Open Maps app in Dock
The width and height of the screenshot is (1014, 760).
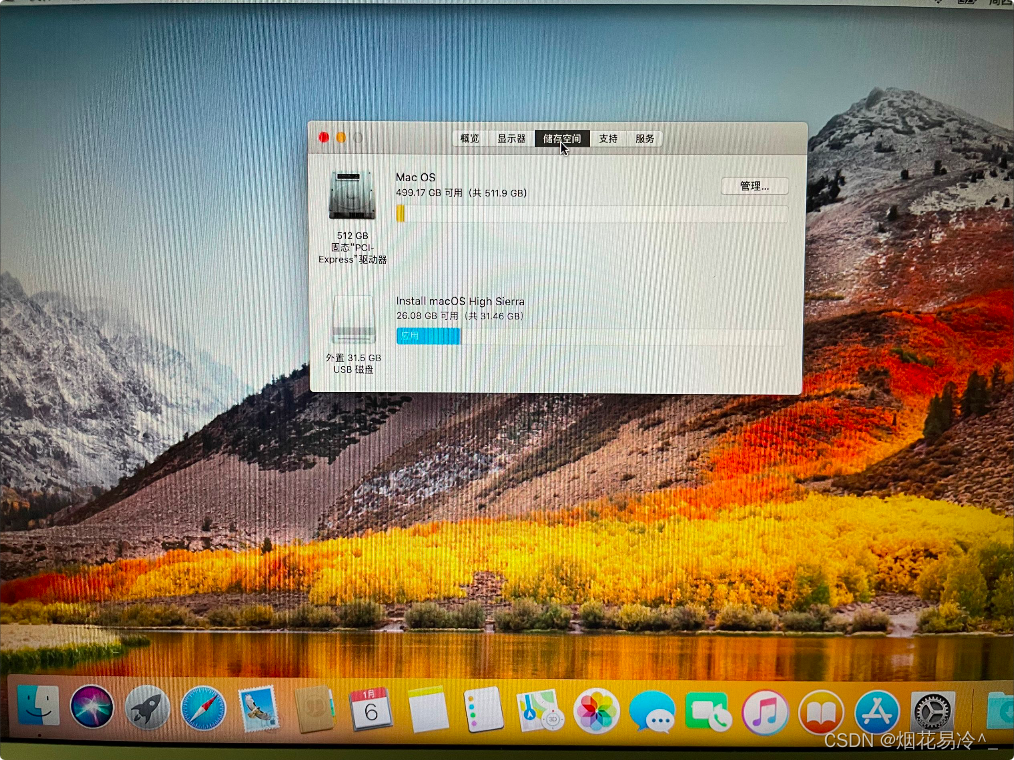point(539,711)
